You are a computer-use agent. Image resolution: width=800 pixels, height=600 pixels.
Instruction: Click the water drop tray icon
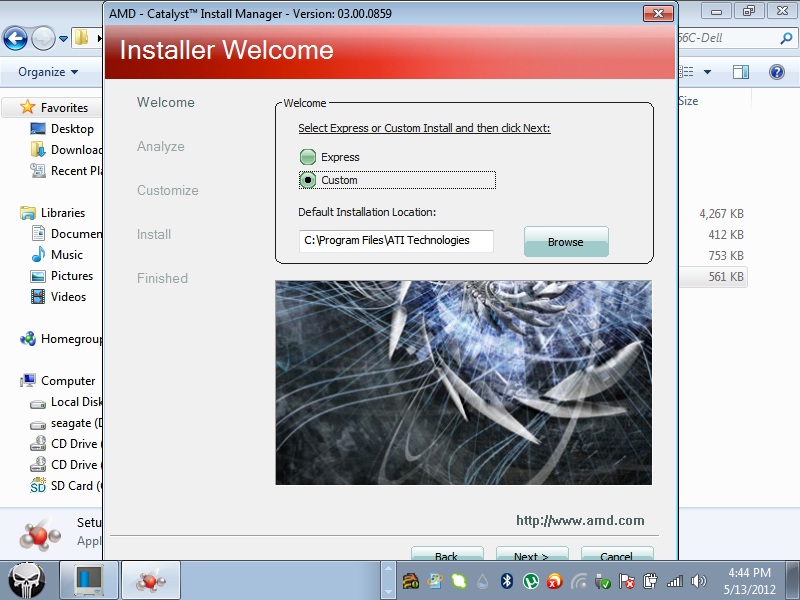coord(483,581)
